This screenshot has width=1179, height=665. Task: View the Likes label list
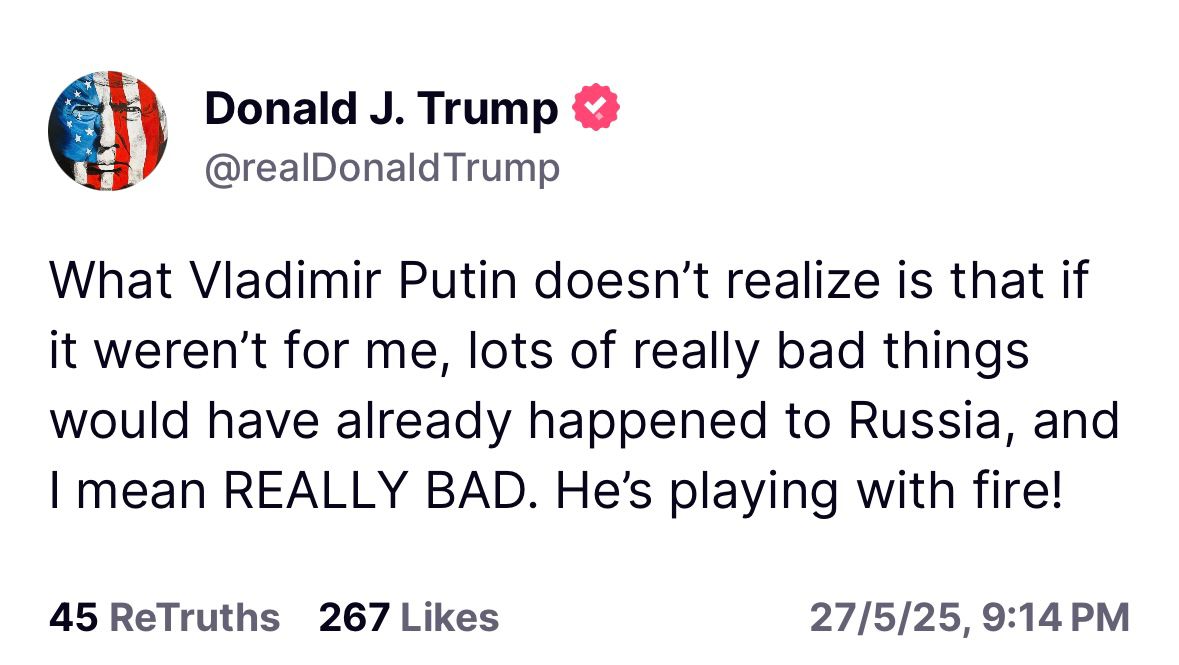pyautogui.click(x=450, y=618)
